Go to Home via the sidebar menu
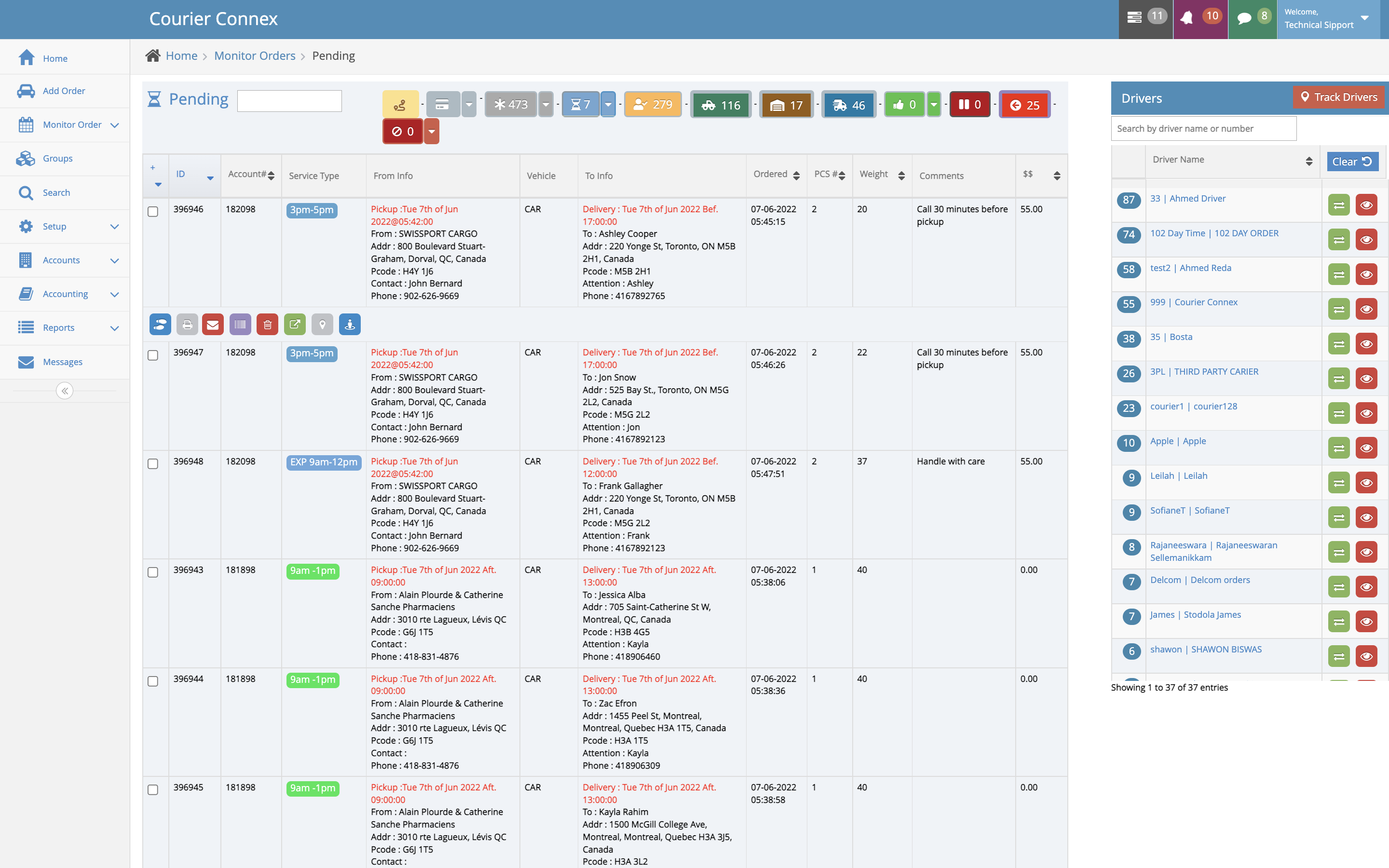1389x868 pixels. [x=55, y=58]
